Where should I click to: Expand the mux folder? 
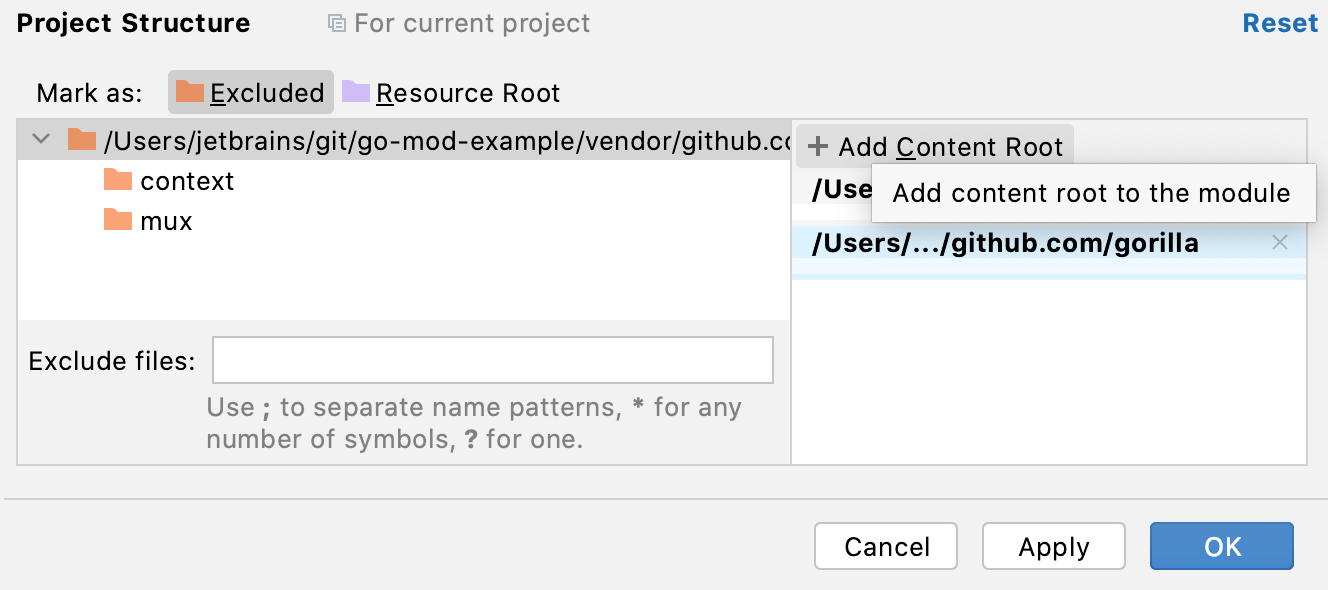point(165,221)
